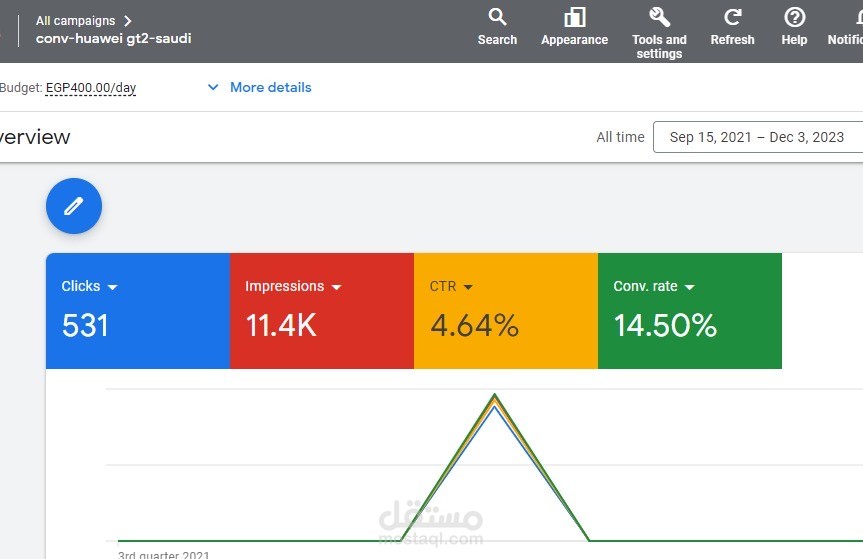Image resolution: width=863 pixels, height=559 pixels.
Task: Expand More details chevron
Action: tap(213, 87)
